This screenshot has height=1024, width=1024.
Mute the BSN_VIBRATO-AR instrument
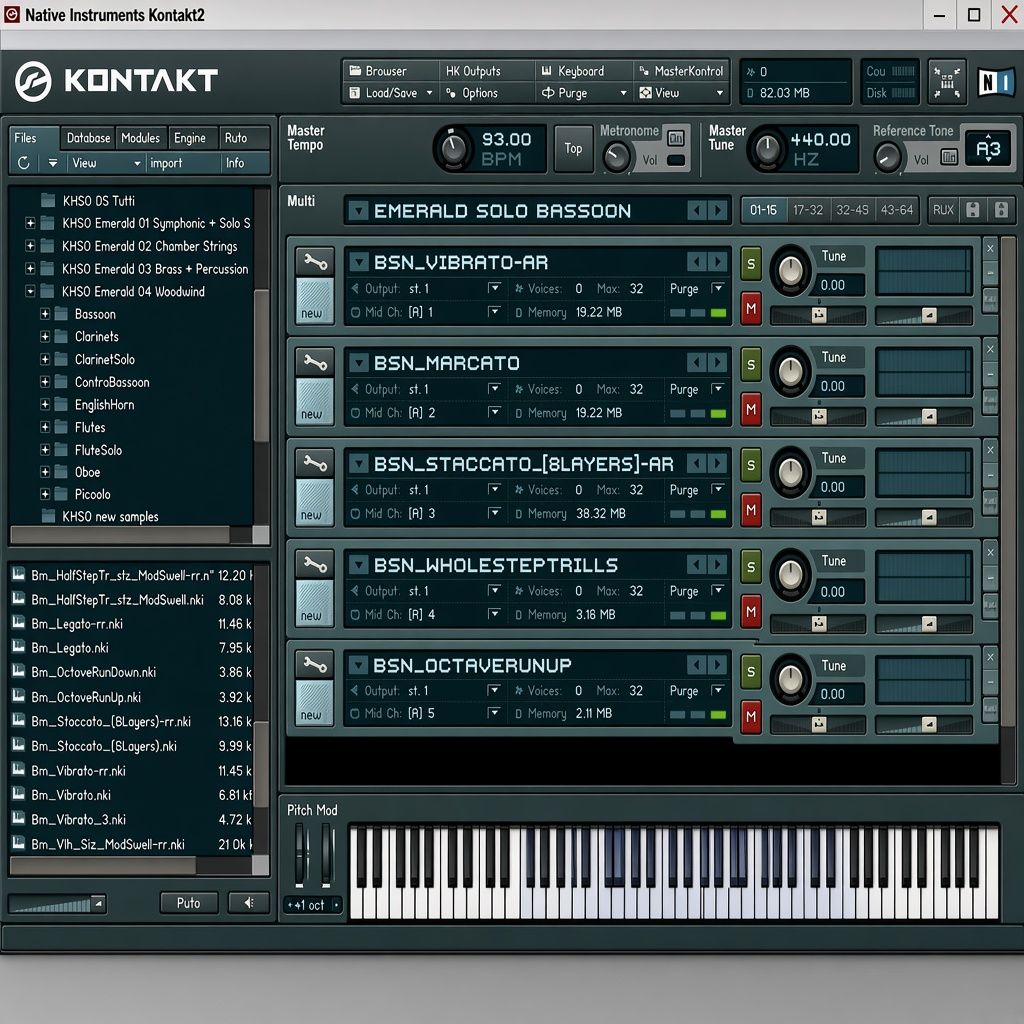(x=751, y=308)
